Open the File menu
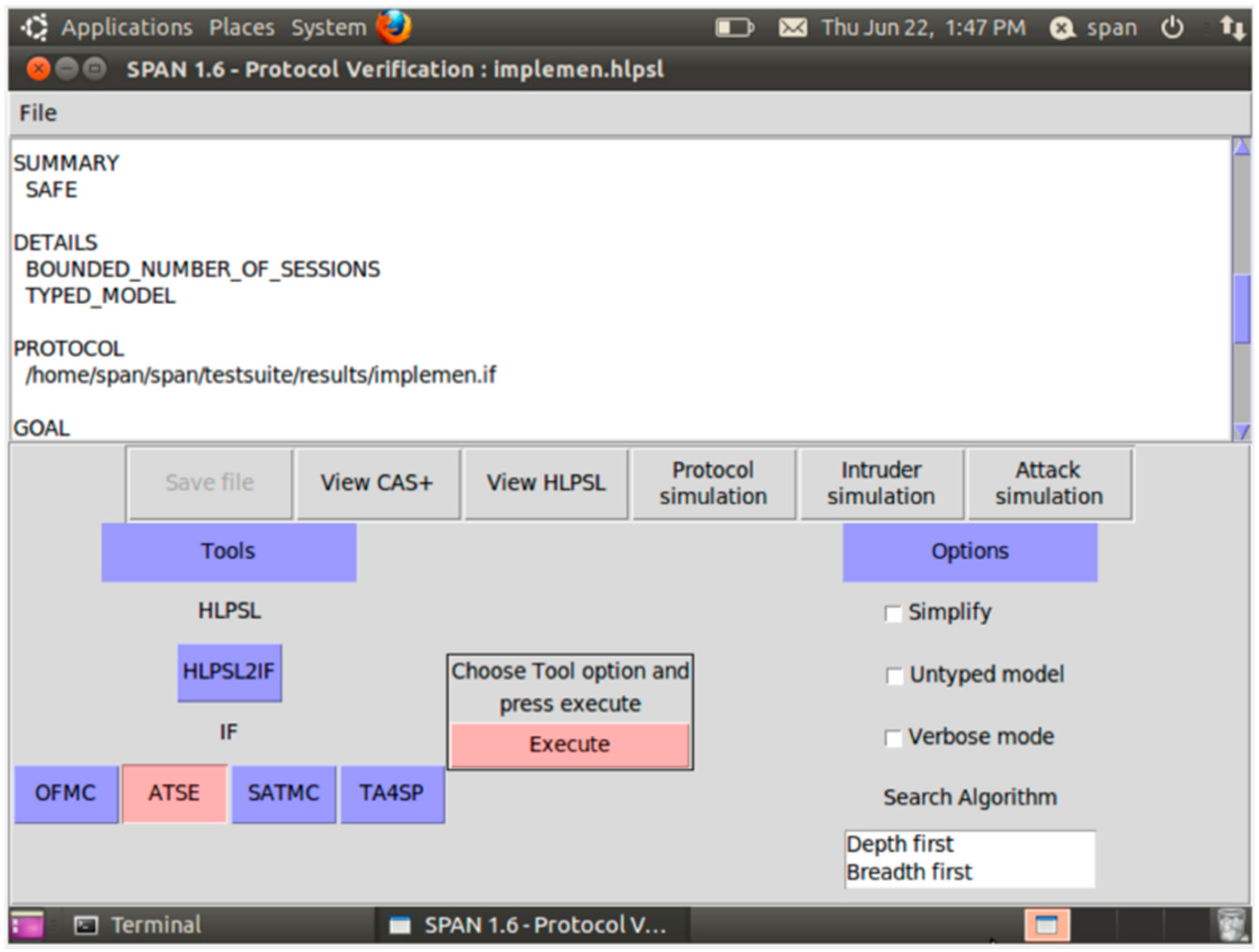The width and height of the screenshot is (1259, 952). [38, 113]
